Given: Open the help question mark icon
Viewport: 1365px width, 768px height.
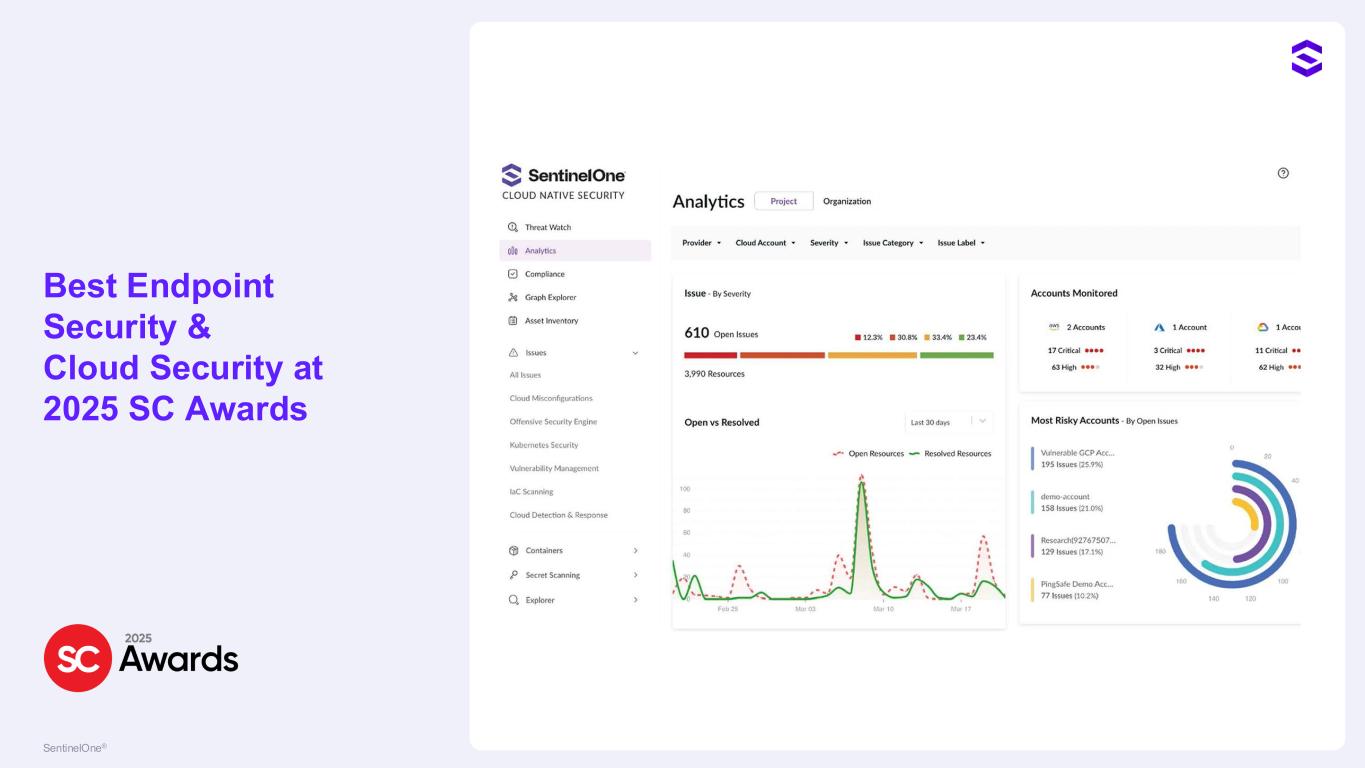Looking at the screenshot, I should coord(1283,173).
